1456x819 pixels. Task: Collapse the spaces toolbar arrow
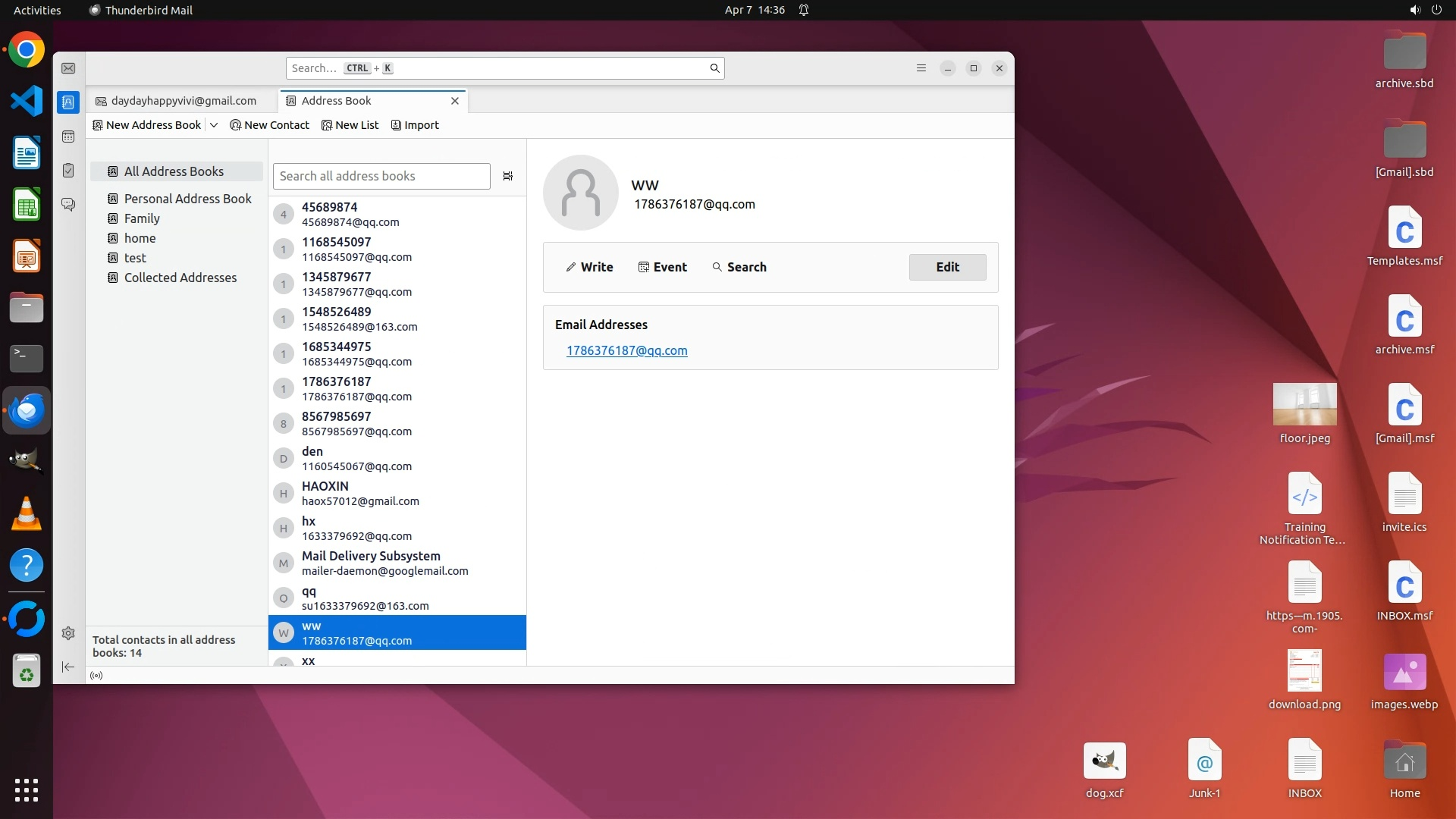click(x=68, y=667)
